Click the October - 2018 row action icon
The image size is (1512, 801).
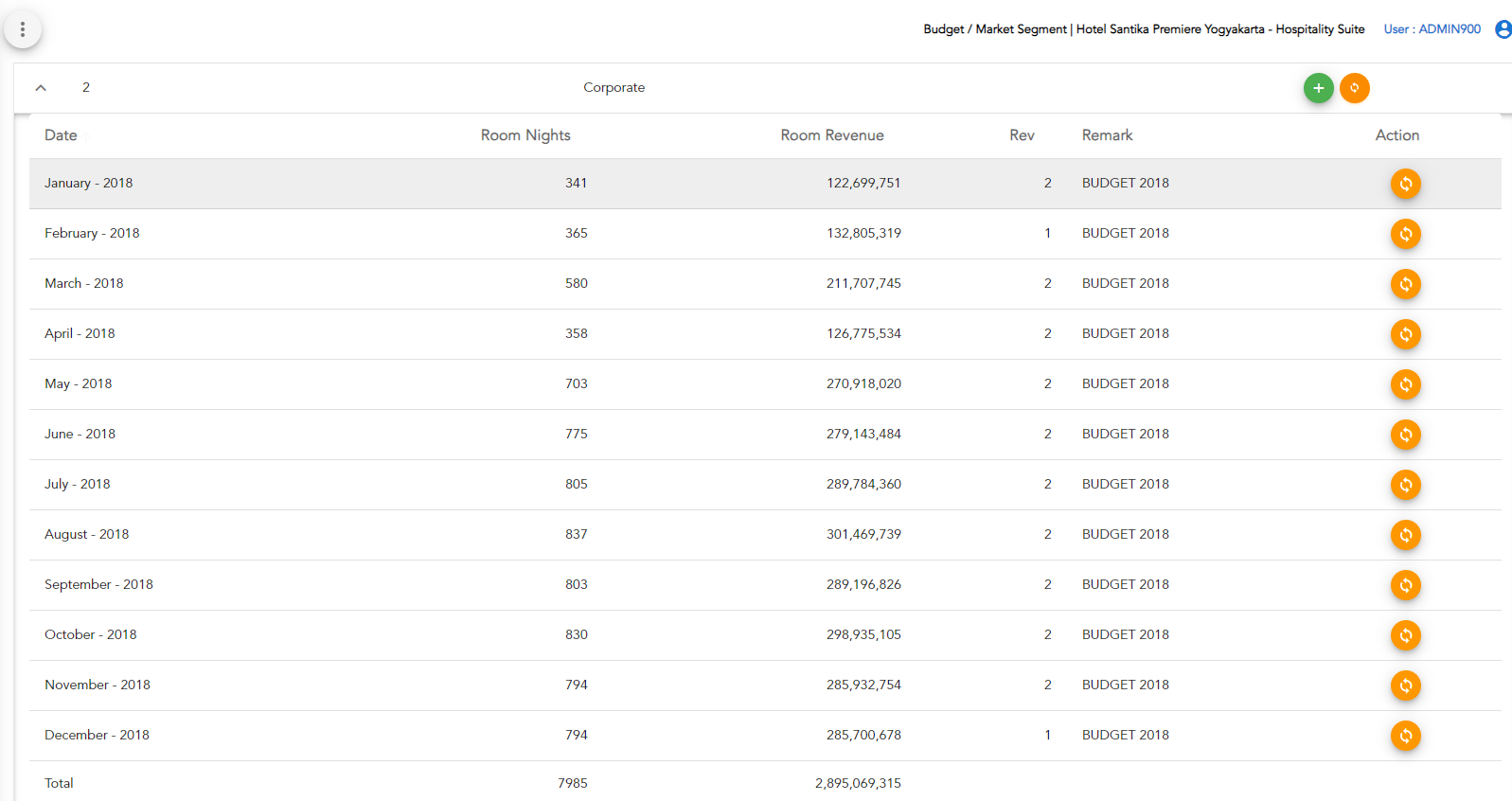click(x=1405, y=635)
